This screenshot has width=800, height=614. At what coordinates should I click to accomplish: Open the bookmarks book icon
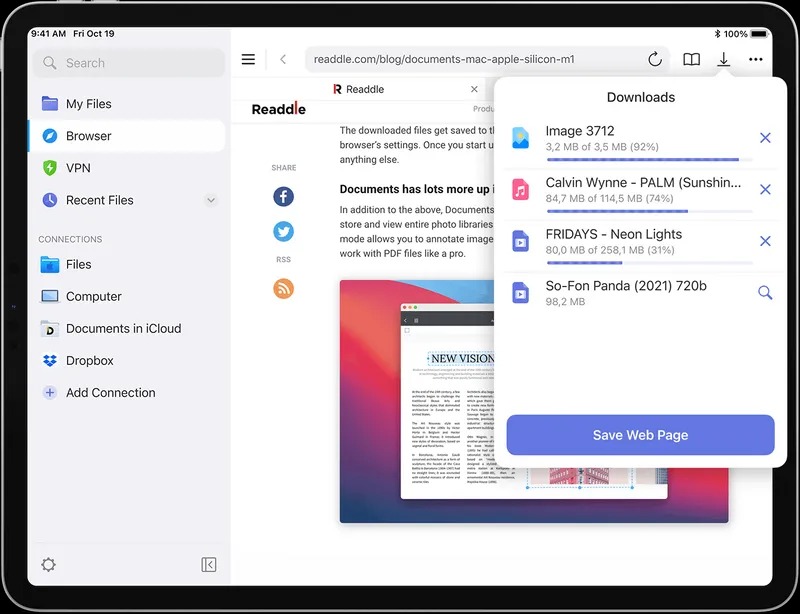pyautogui.click(x=691, y=59)
